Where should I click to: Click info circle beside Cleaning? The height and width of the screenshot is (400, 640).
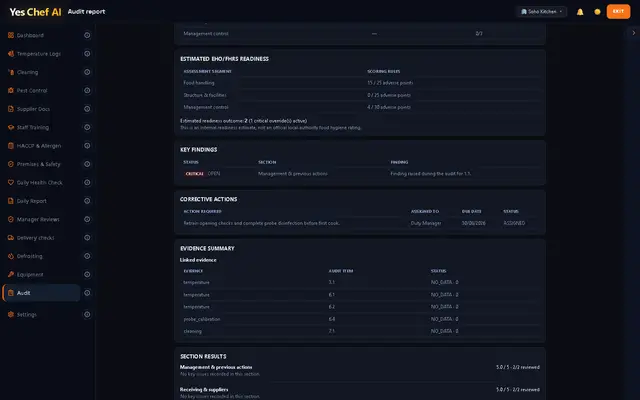coord(87,72)
